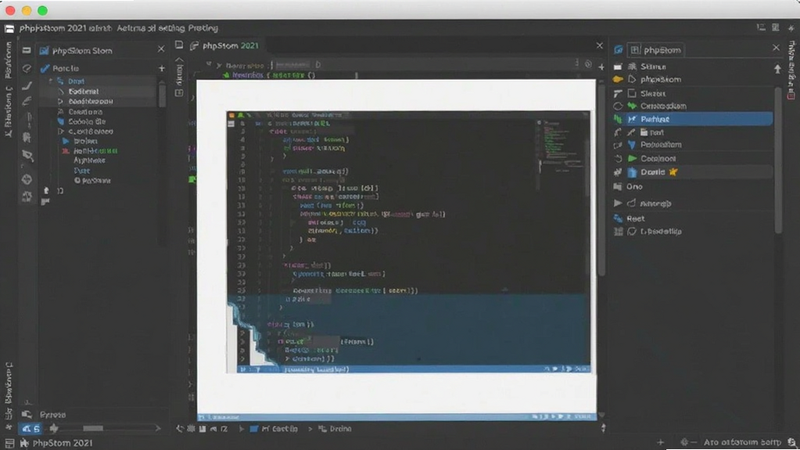The width and height of the screenshot is (800, 450).
Task: Click the split-layout icon left of the editor tab
Action: [179, 45]
